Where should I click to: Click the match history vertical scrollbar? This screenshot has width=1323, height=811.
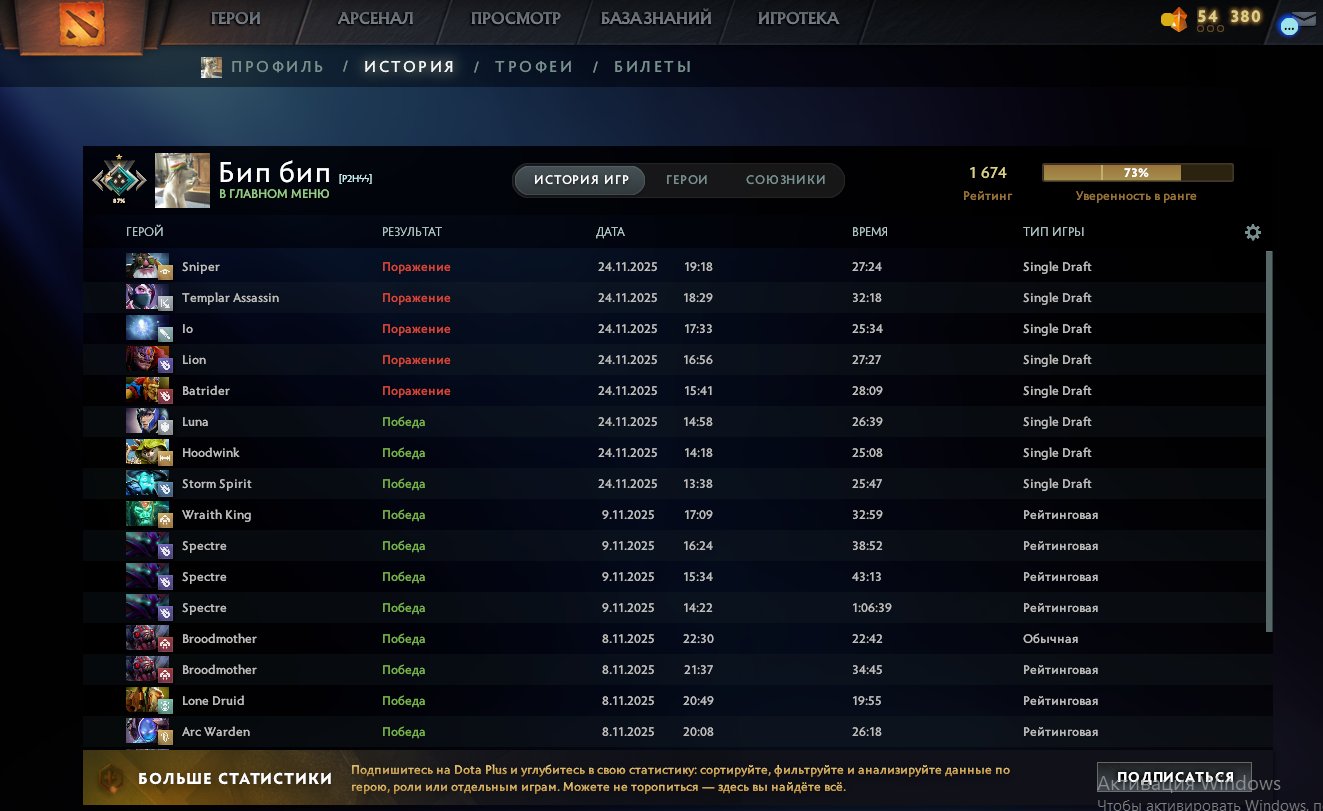point(1269,440)
